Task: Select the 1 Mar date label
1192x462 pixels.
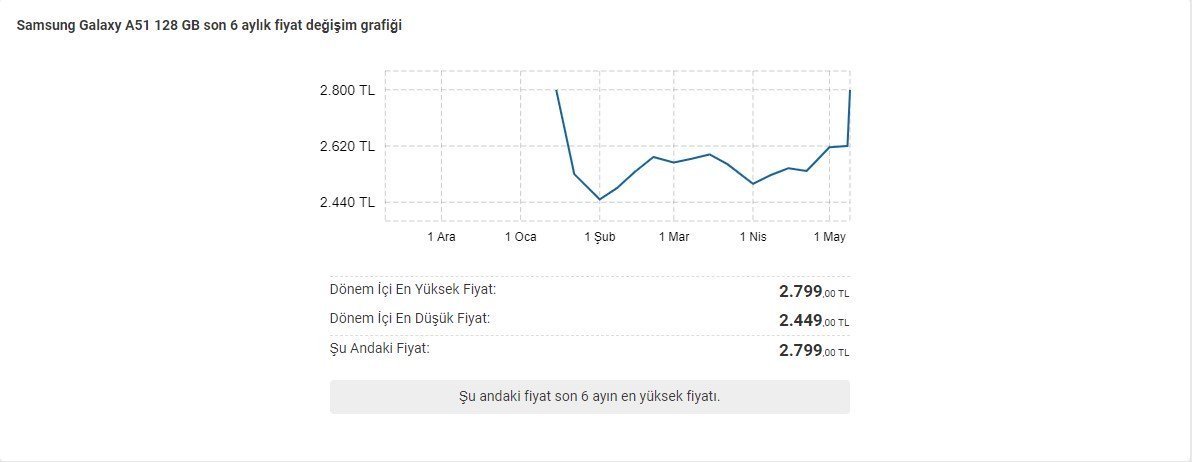Action: pyautogui.click(x=674, y=237)
